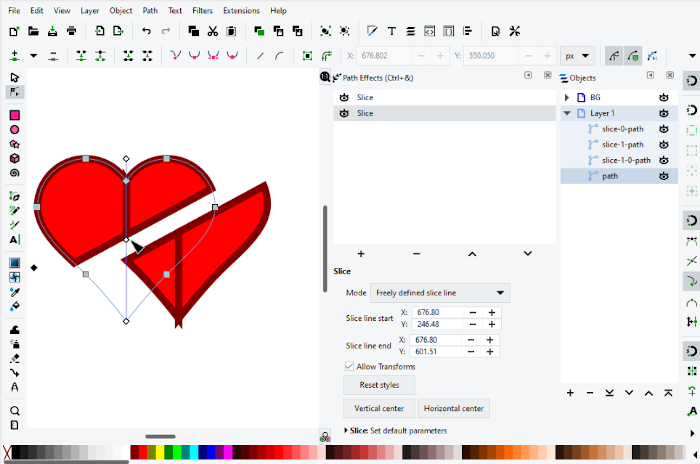700x464 pixels.
Task: Open the Mode dropdown for slice line
Action: click(x=440, y=293)
